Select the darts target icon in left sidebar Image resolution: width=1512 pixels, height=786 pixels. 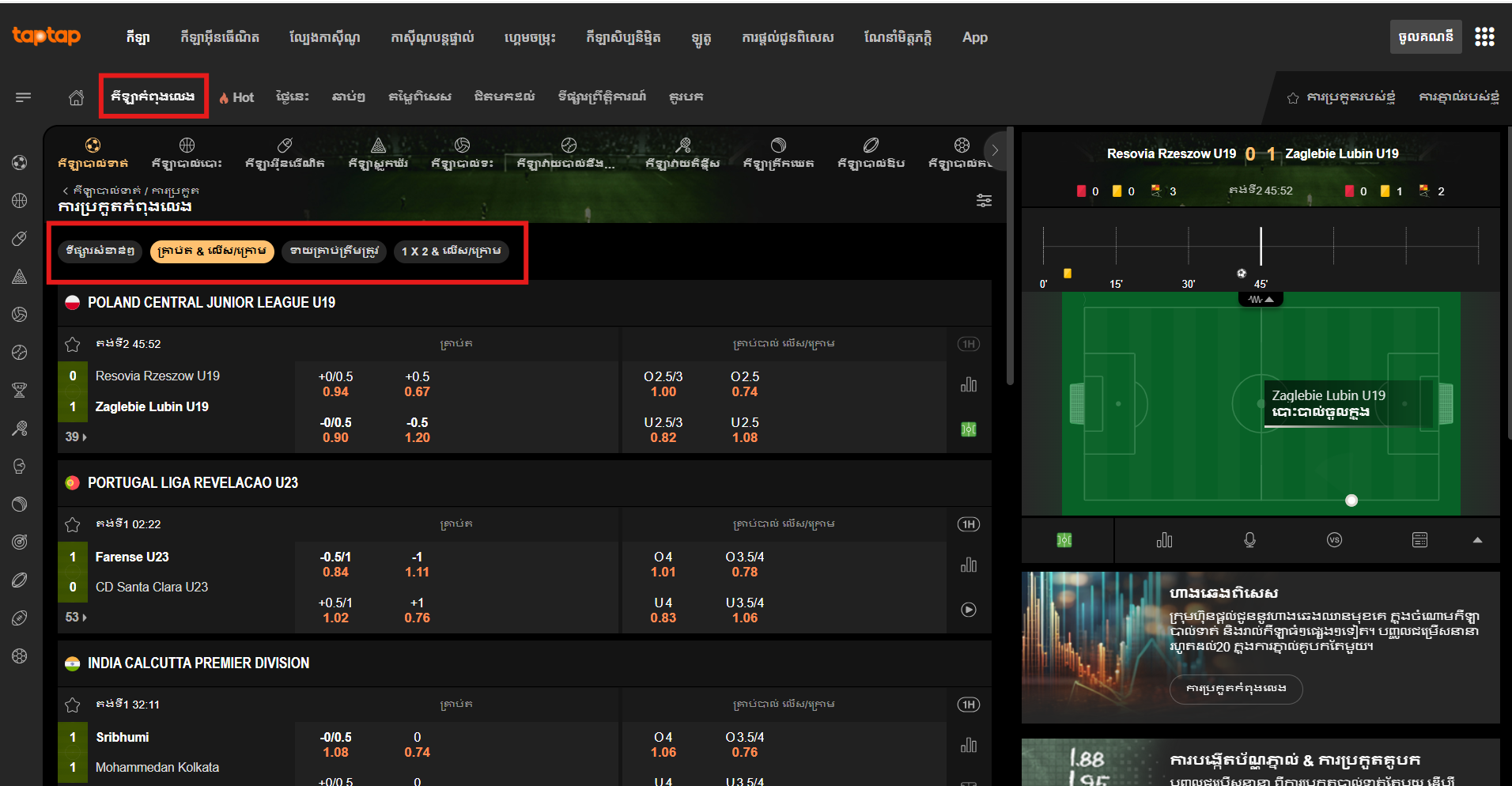[x=20, y=542]
